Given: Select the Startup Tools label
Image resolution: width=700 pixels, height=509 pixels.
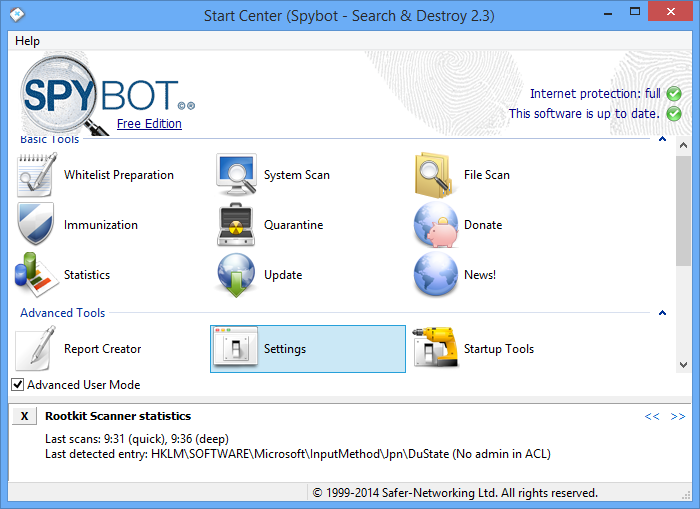Looking at the screenshot, I should click(499, 349).
